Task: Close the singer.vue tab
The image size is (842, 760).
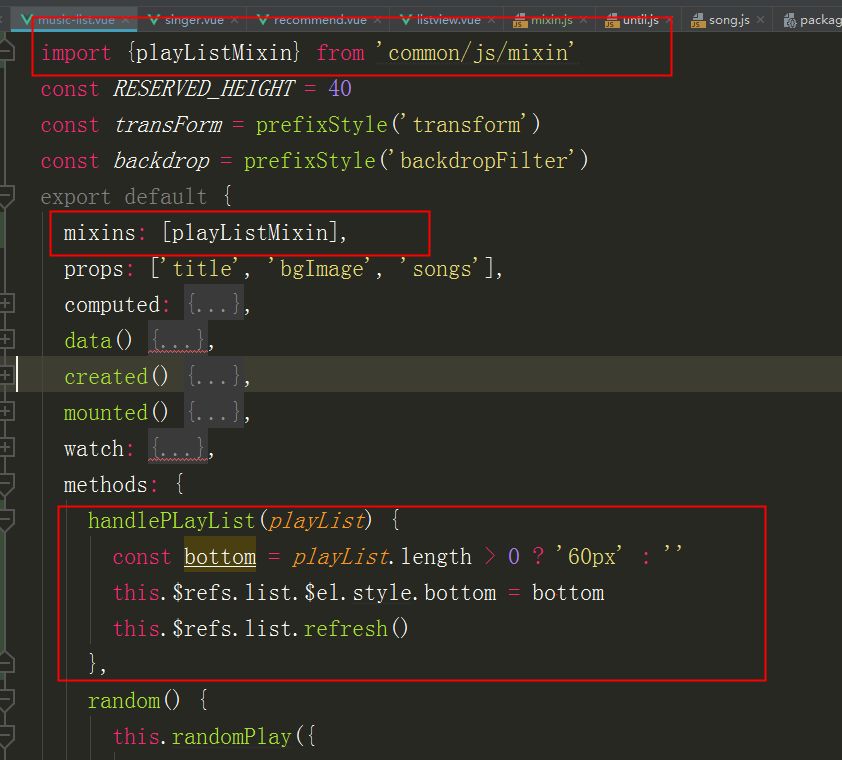Action: (x=234, y=20)
